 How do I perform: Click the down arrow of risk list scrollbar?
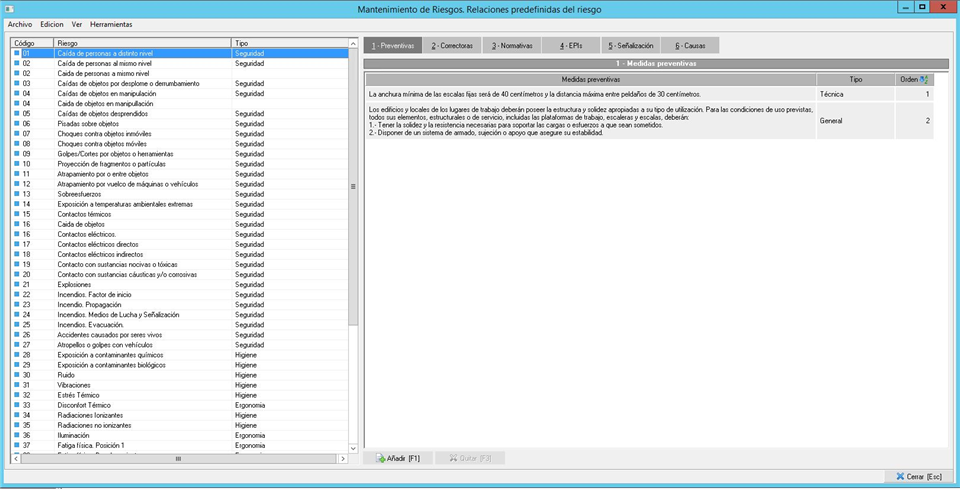point(353,449)
